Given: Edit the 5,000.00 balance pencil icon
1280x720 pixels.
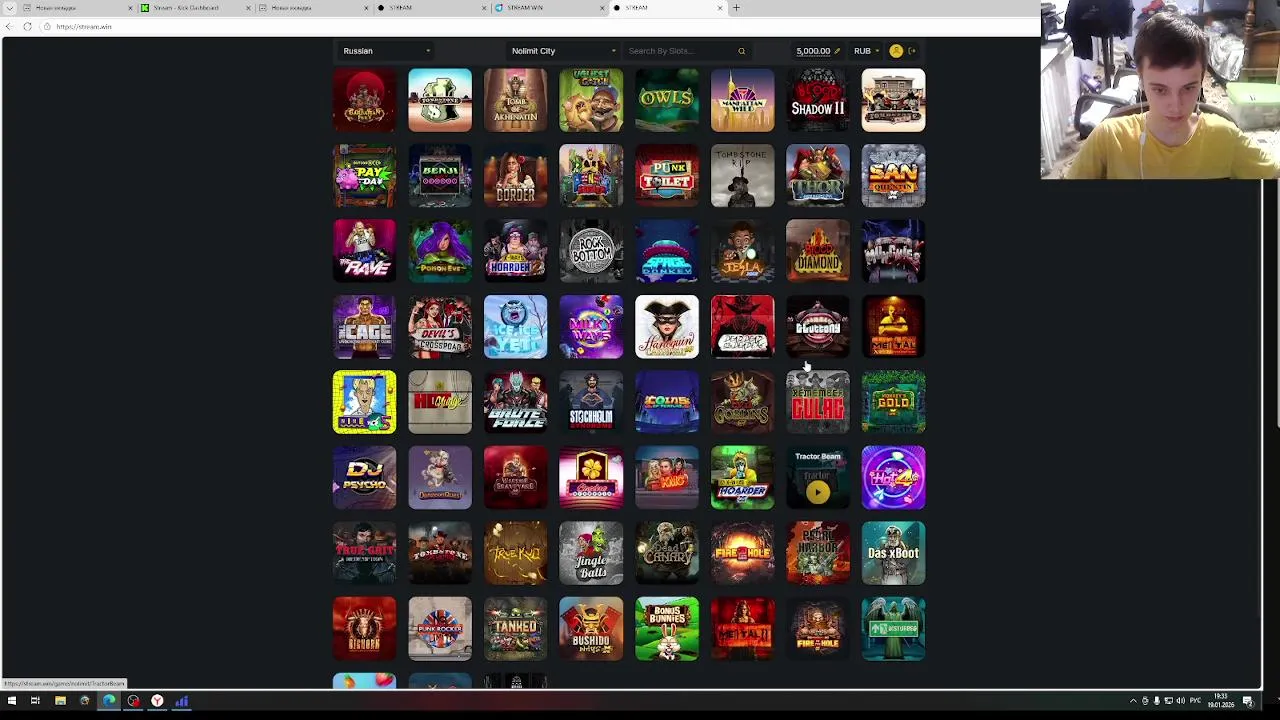Looking at the screenshot, I should (837, 51).
